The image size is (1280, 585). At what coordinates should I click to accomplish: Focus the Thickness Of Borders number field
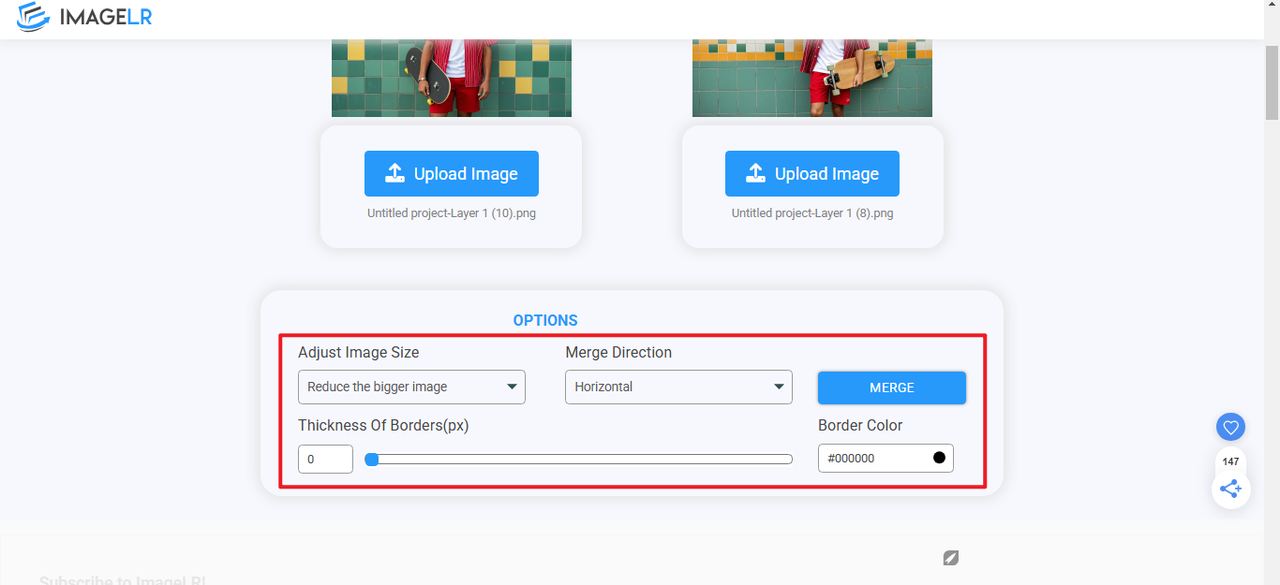(x=325, y=459)
